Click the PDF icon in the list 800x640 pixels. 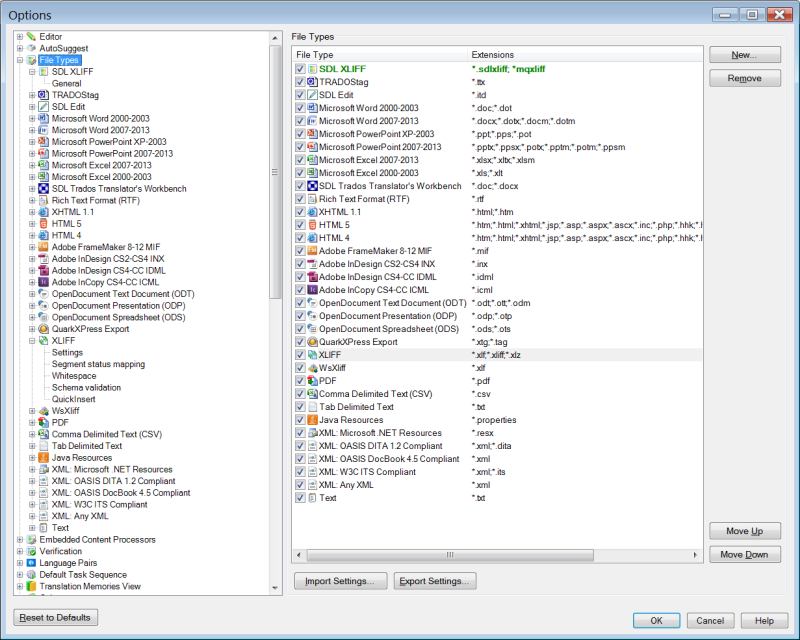coord(313,381)
